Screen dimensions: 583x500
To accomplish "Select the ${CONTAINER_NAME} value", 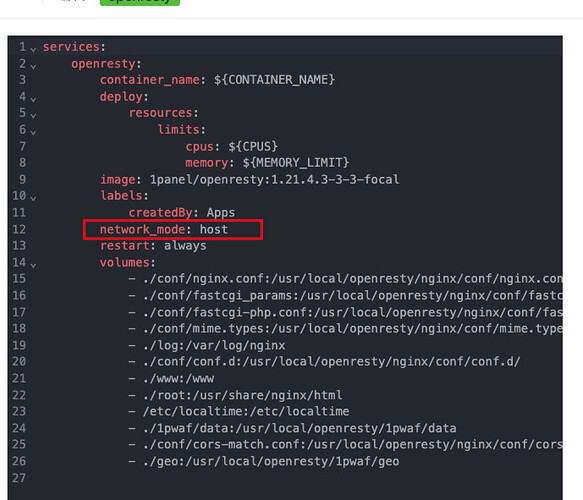I will [274, 80].
